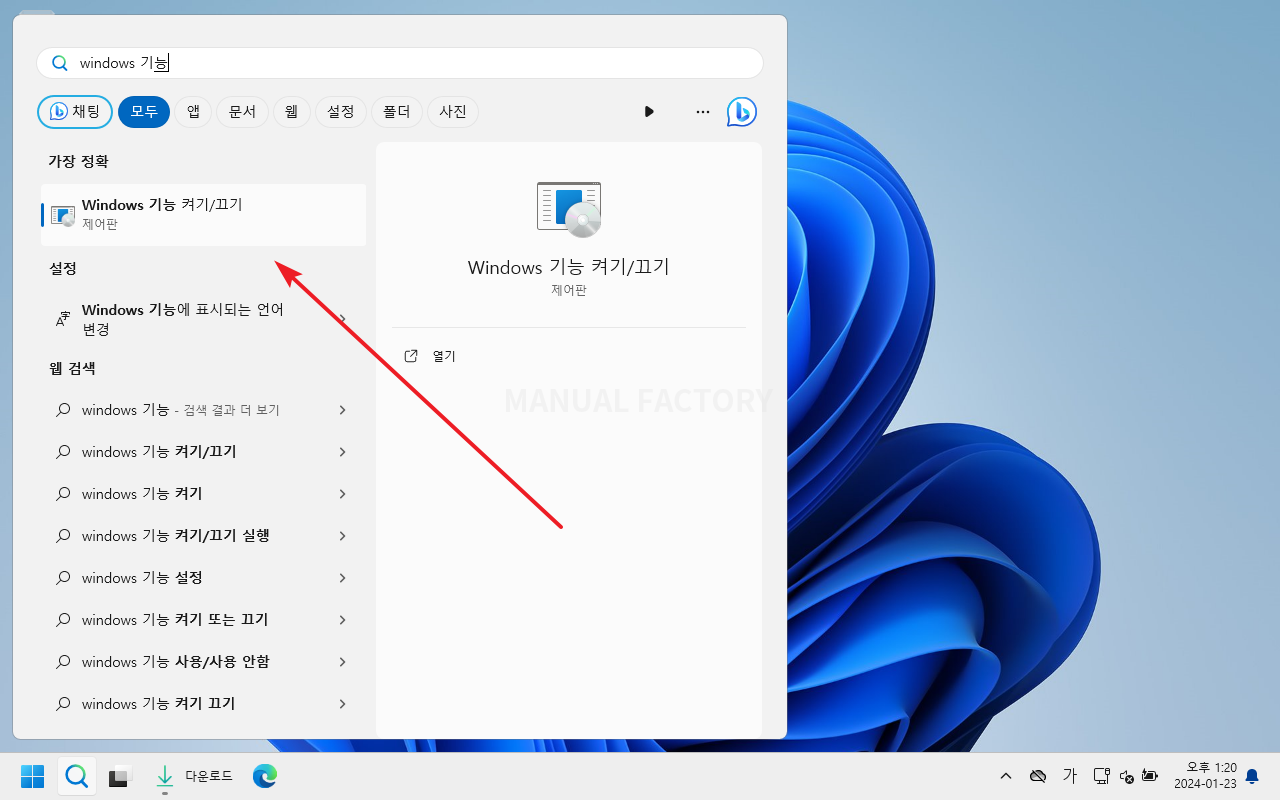Open the clock showing 오후 1:20

1205,776
